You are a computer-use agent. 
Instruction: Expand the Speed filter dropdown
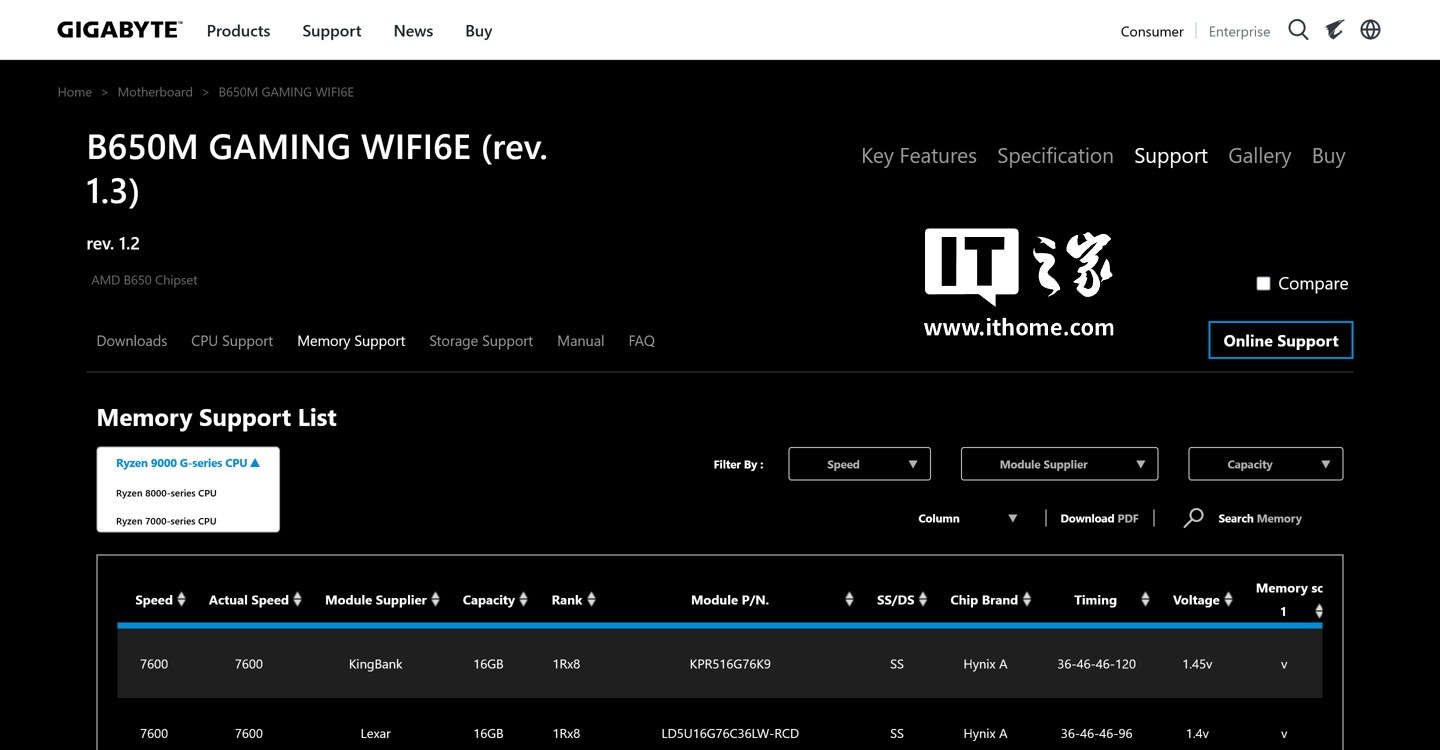pyautogui.click(x=859, y=464)
